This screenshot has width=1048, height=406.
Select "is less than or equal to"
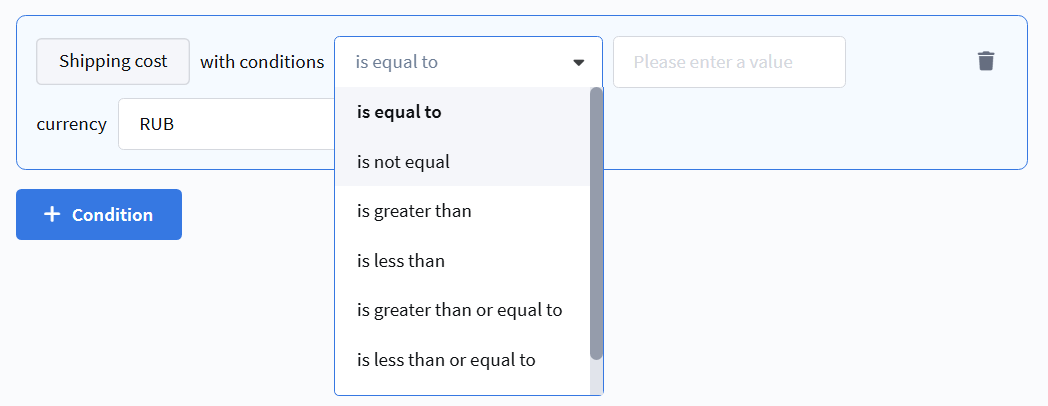pyautogui.click(x=446, y=360)
